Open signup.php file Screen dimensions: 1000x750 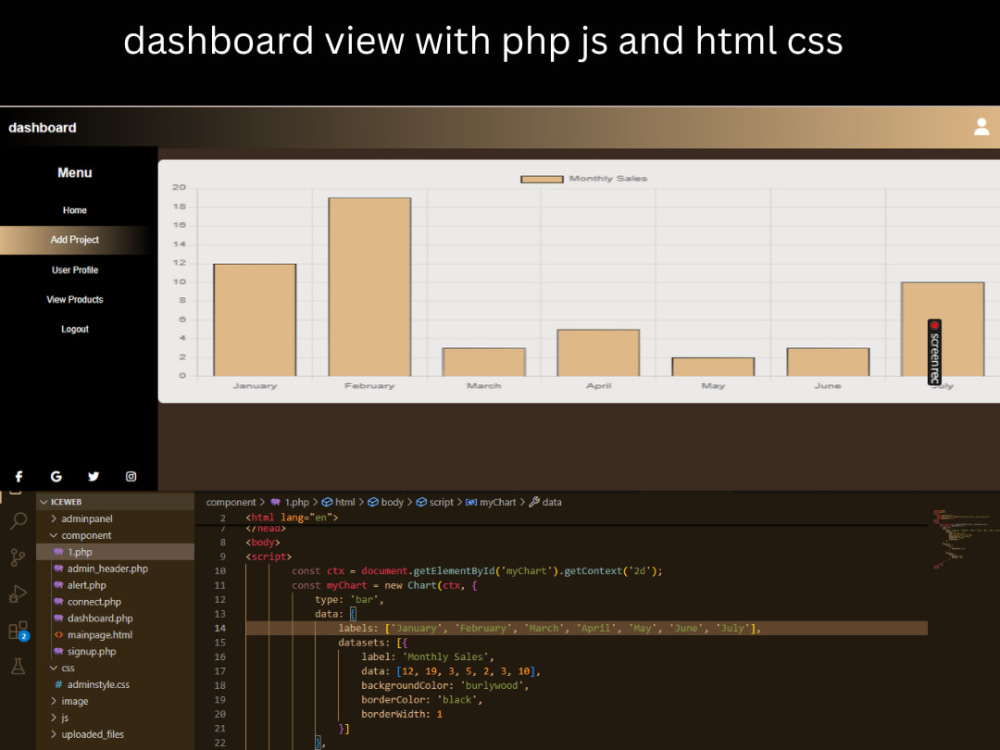point(91,651)
